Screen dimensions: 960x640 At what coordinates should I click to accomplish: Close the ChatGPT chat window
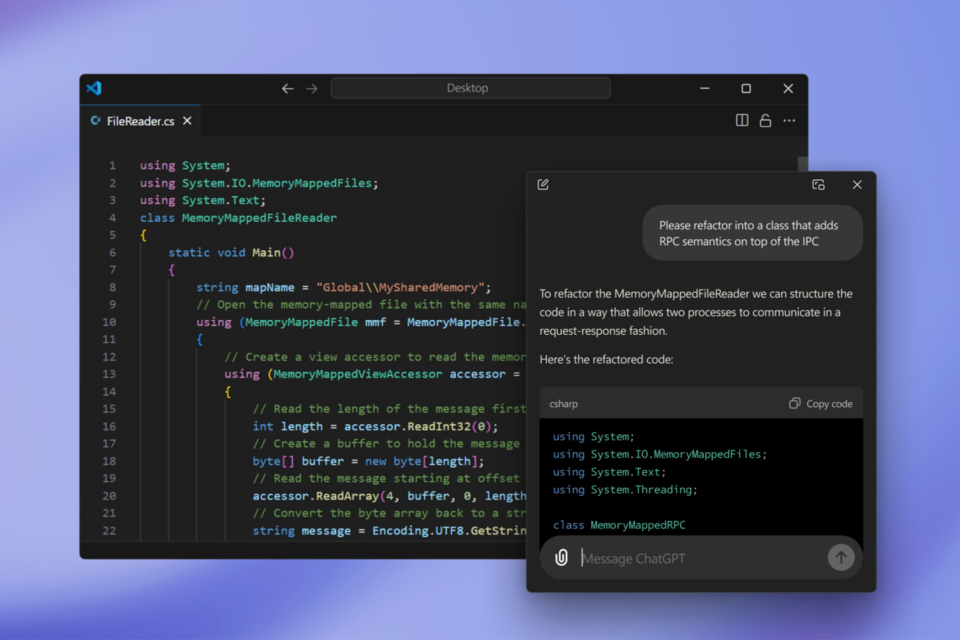pyautogui.click(x=857, y=184)
